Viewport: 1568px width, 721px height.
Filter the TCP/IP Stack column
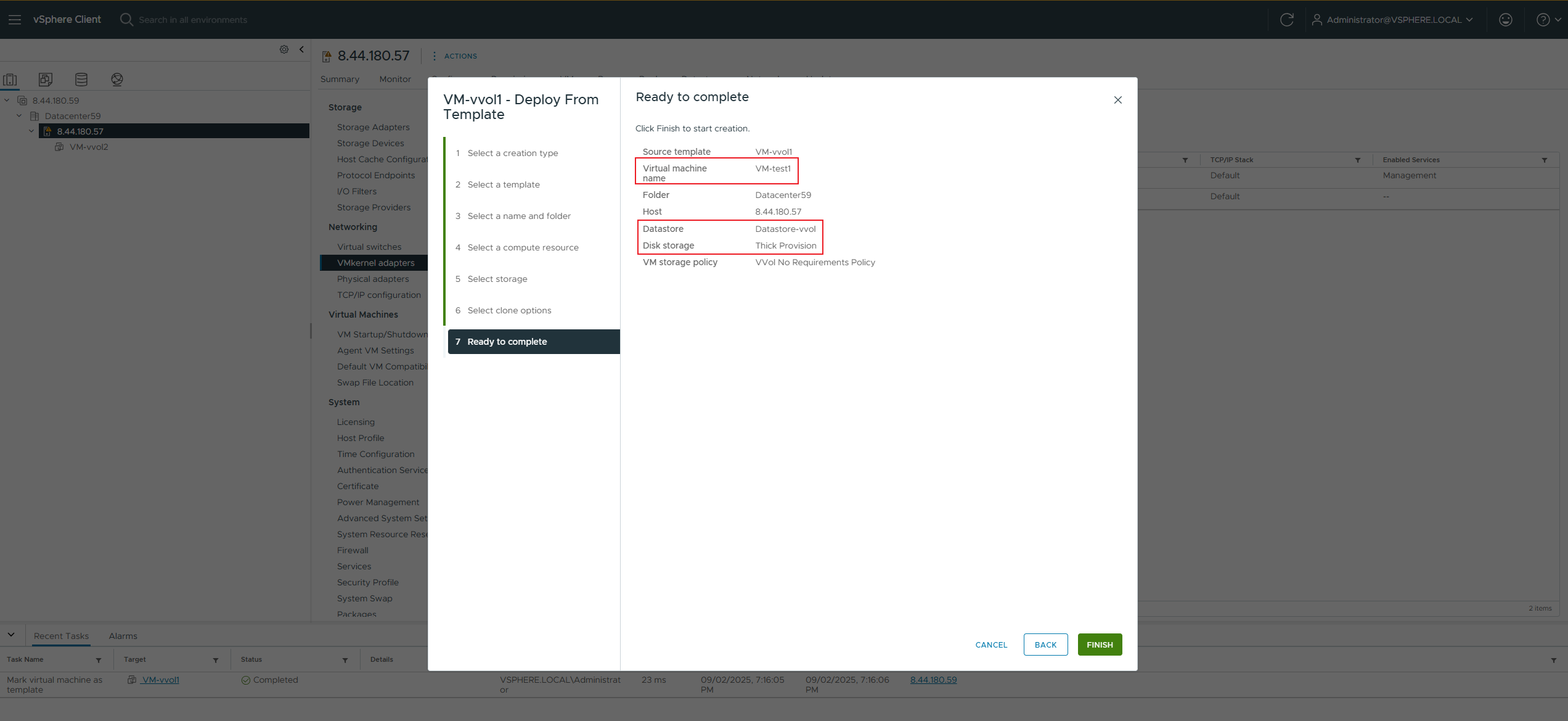(x=1358, y=160)
